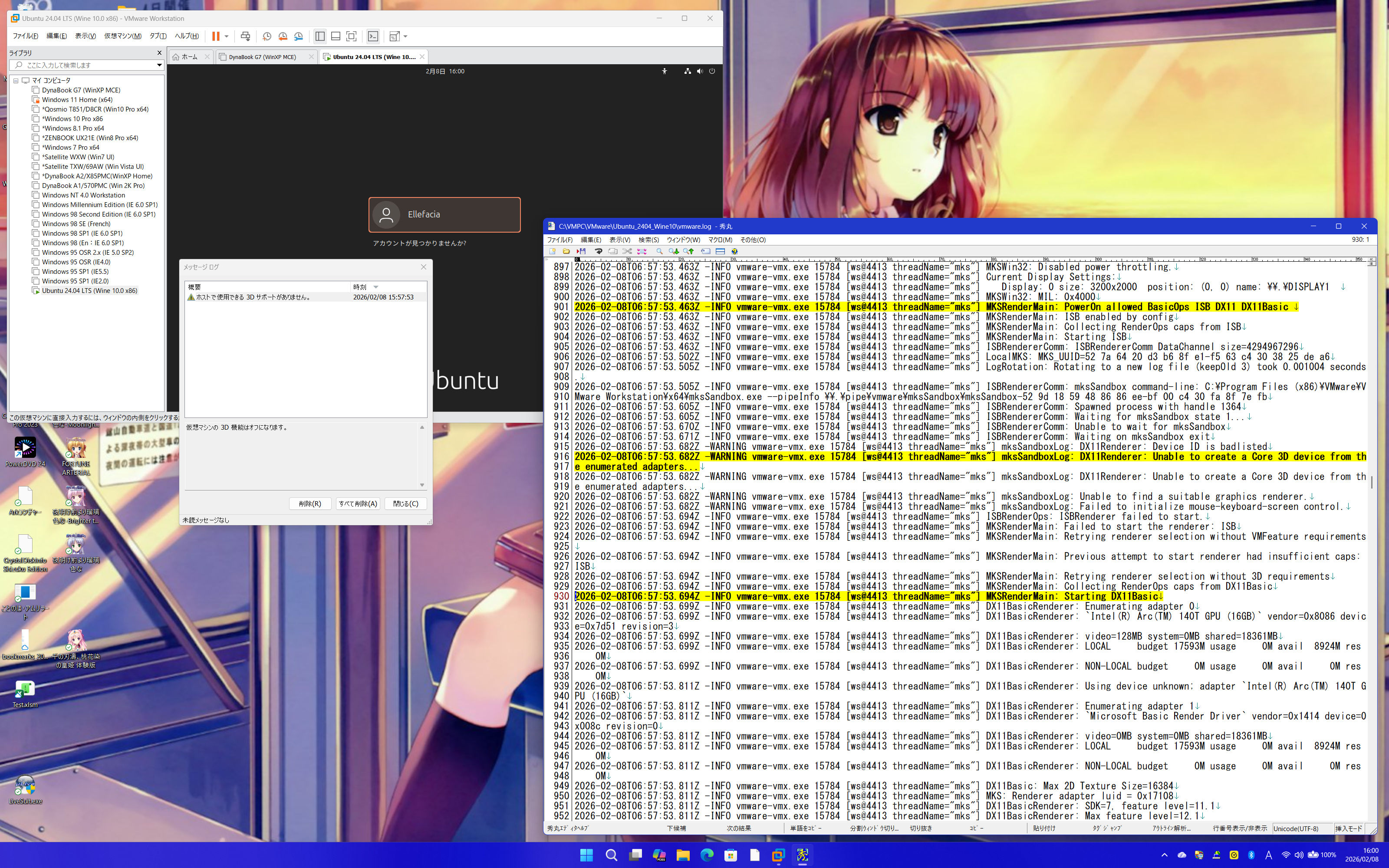1389x868 pixels.
Task: Toggle the library sidebar view button
Action: pos(320,36)
